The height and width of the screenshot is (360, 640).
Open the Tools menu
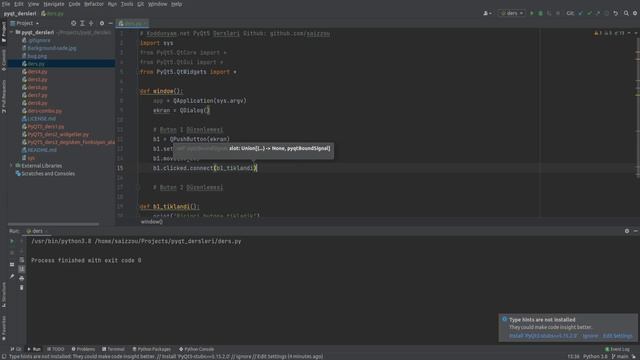click(127, 4)
